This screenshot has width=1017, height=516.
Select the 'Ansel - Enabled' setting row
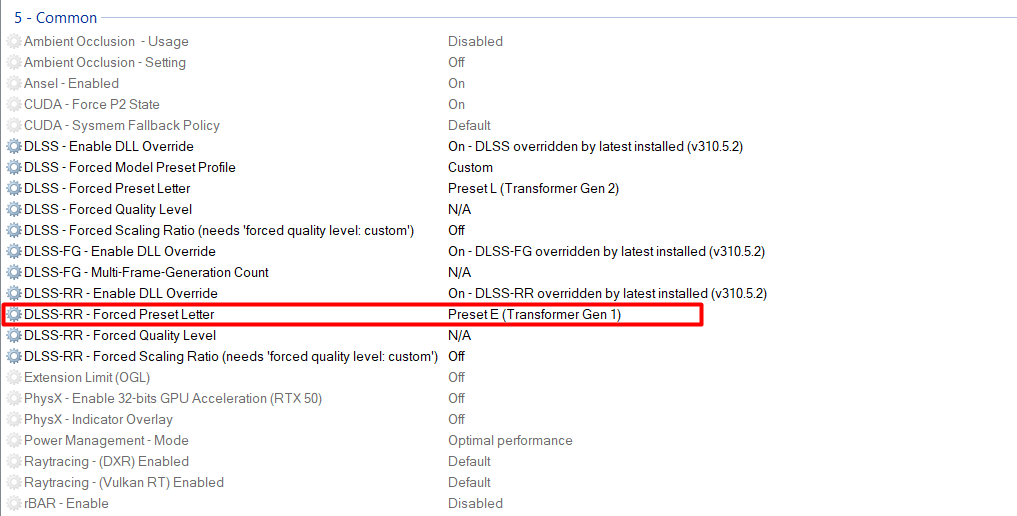click(71, 84)
